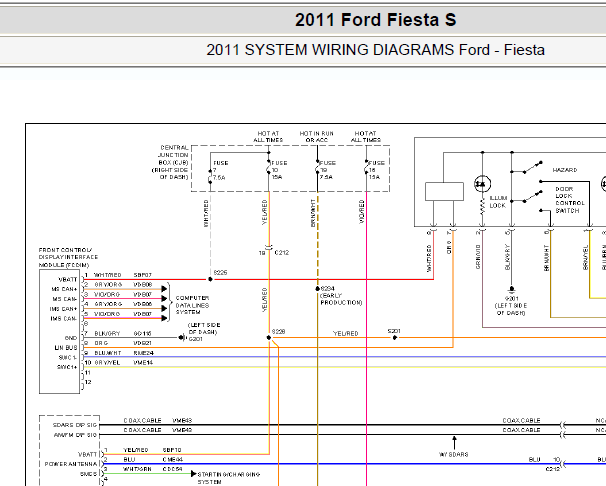This screenshot has width=606, height=486.
Task: Click the '2011 Ford Fiesta S' title
Action: tap(375, 20)
